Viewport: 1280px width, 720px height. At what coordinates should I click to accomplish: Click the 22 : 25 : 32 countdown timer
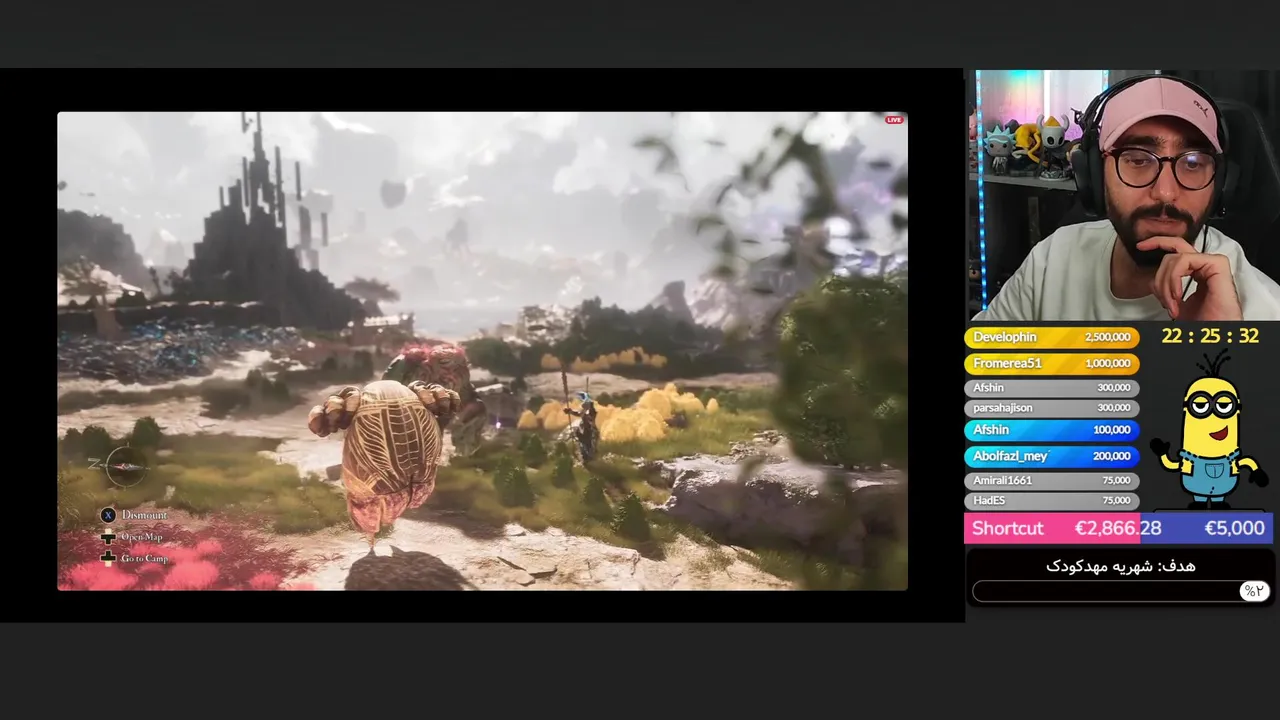coord(1210,336)
